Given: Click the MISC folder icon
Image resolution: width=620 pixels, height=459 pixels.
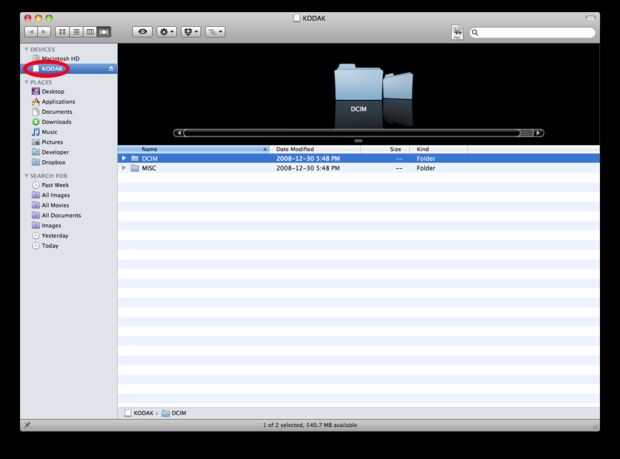Looking at the screenshot, I should point(135,168).
